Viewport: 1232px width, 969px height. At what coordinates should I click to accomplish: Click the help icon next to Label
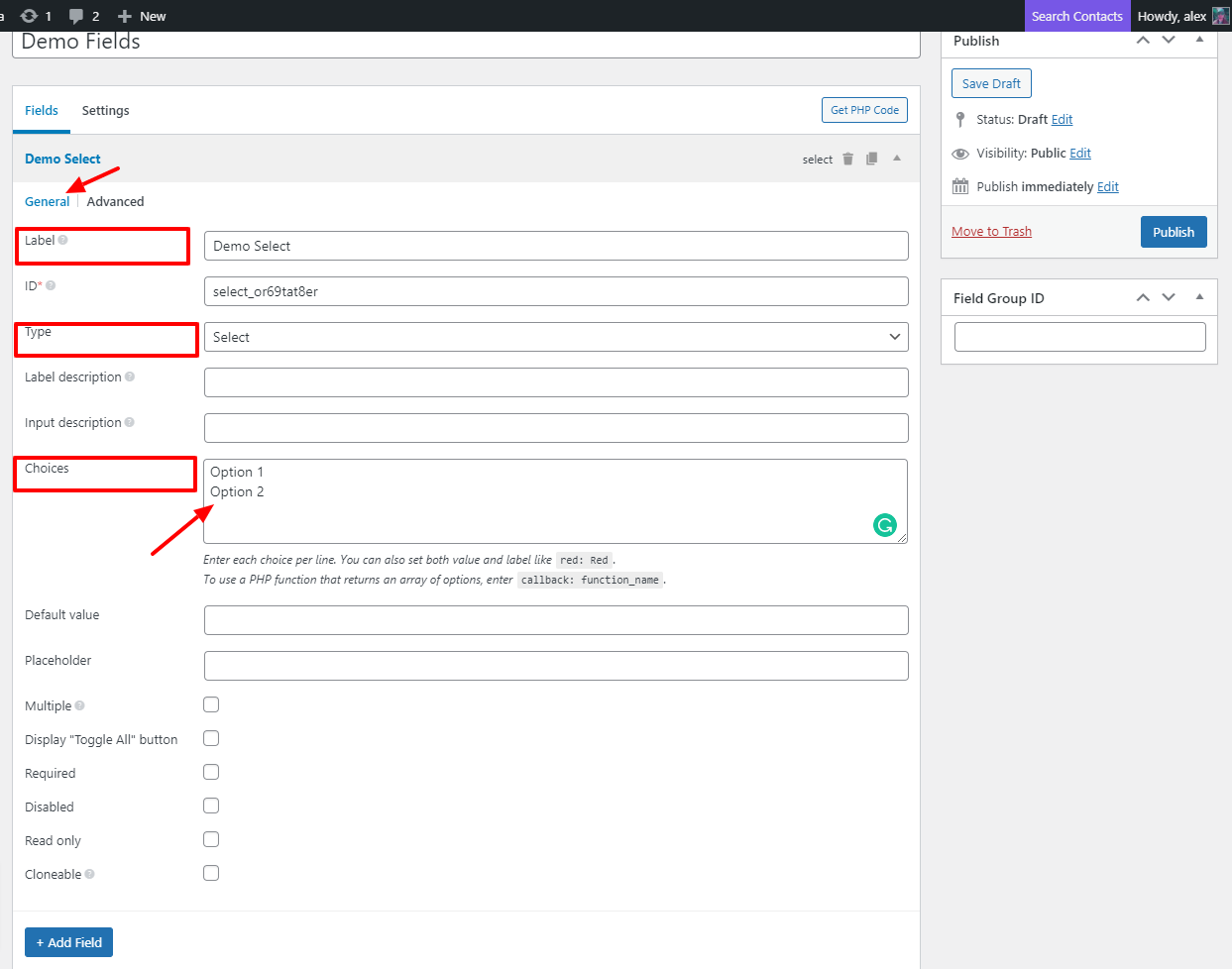63,241
